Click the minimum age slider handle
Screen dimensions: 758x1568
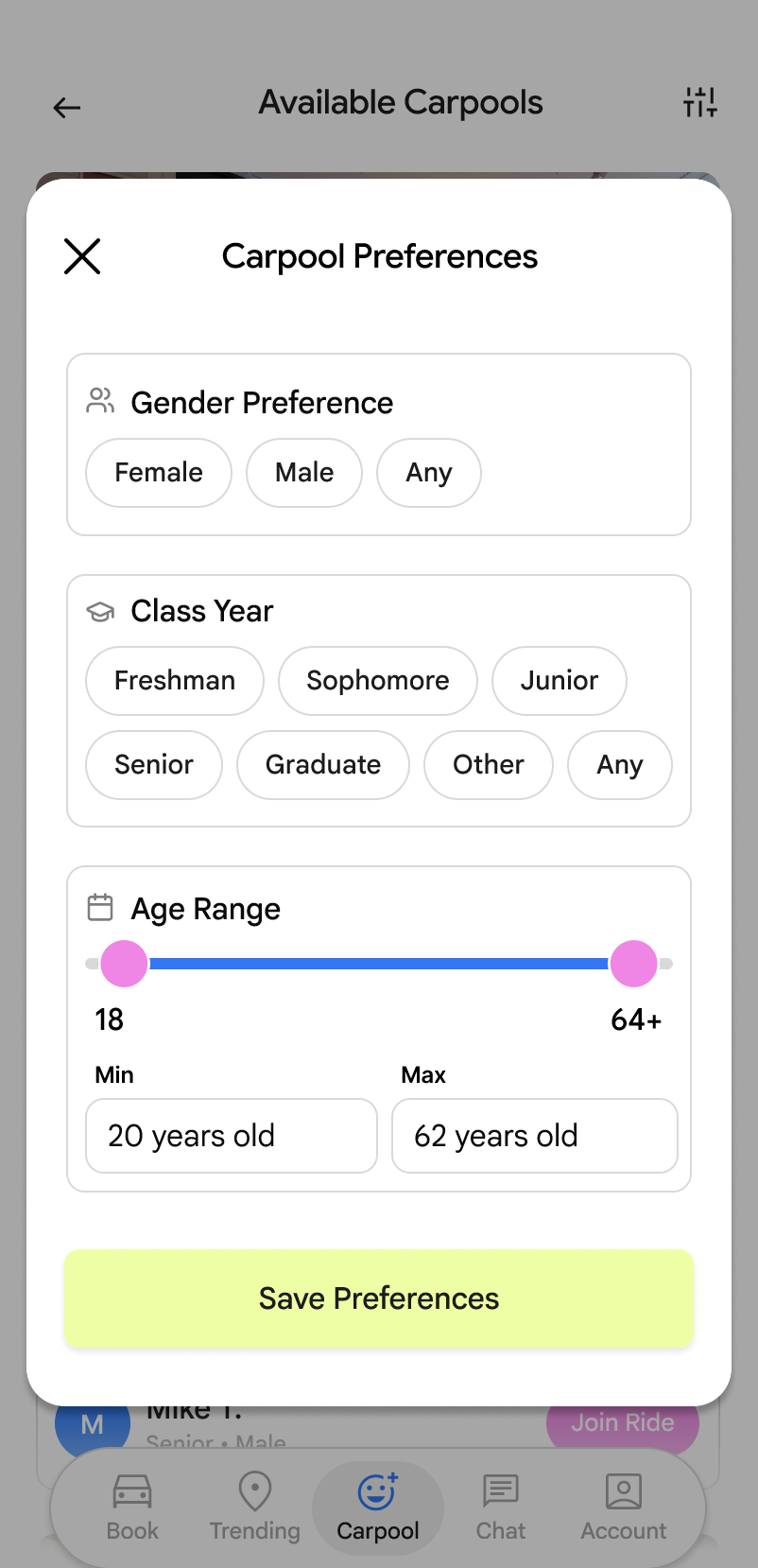(124, 964)
